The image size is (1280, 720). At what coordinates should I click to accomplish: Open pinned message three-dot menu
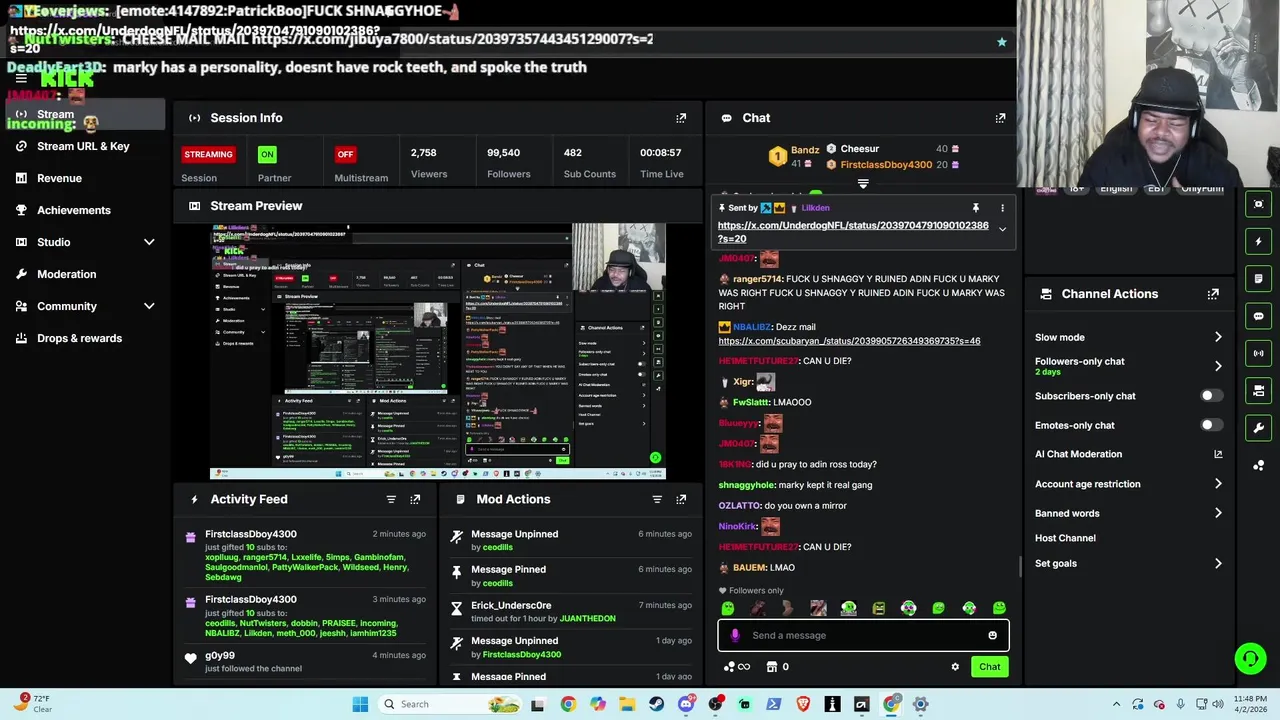tap(1002, 208)
